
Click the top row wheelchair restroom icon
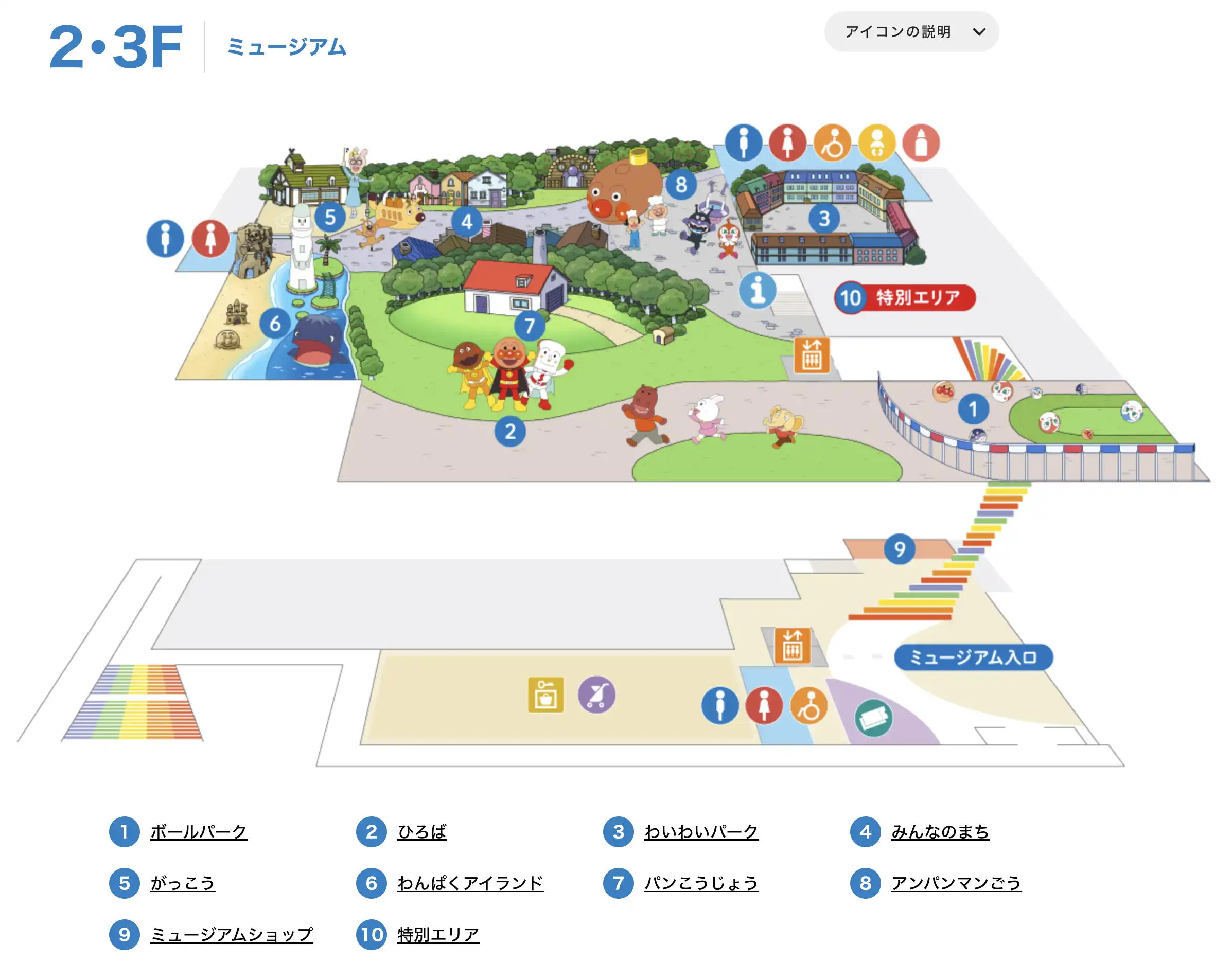832,143
